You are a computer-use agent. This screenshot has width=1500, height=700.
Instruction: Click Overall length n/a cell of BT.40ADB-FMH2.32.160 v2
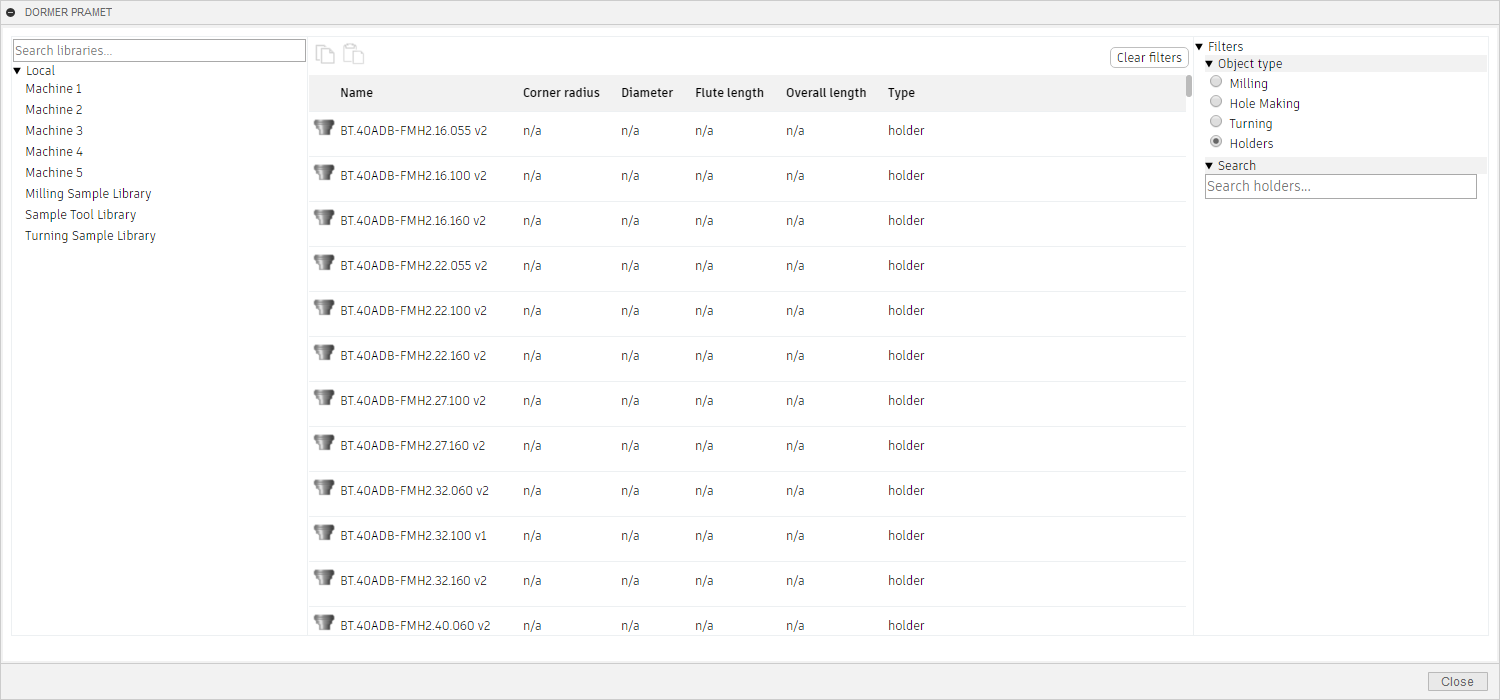point(795,581)
